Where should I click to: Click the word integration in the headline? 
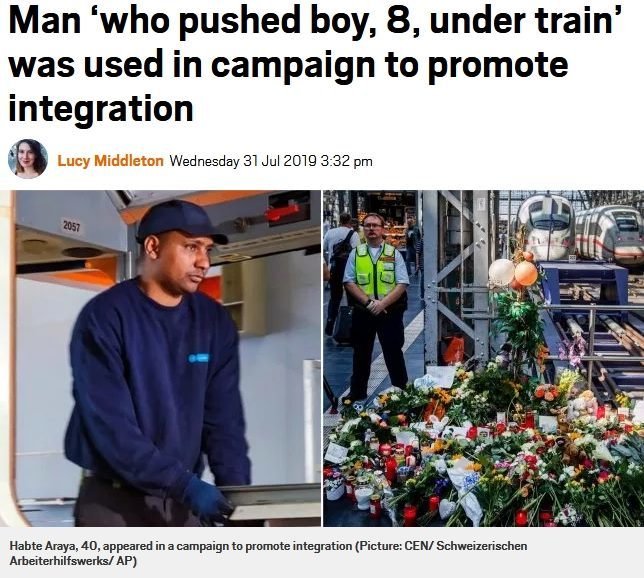point(101,108)
